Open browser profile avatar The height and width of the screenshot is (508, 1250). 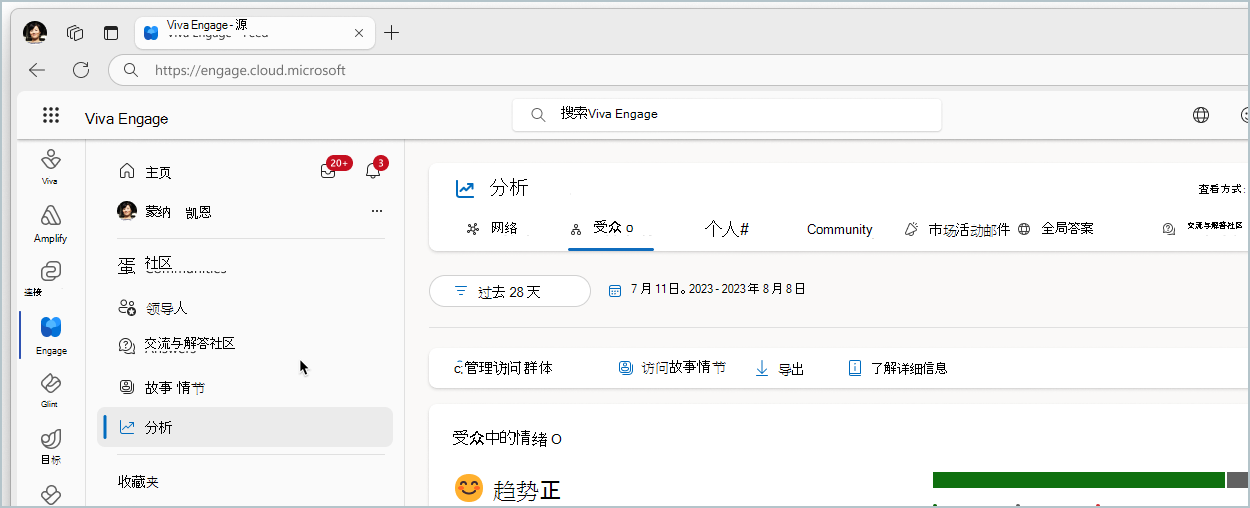tap(35, 32)
